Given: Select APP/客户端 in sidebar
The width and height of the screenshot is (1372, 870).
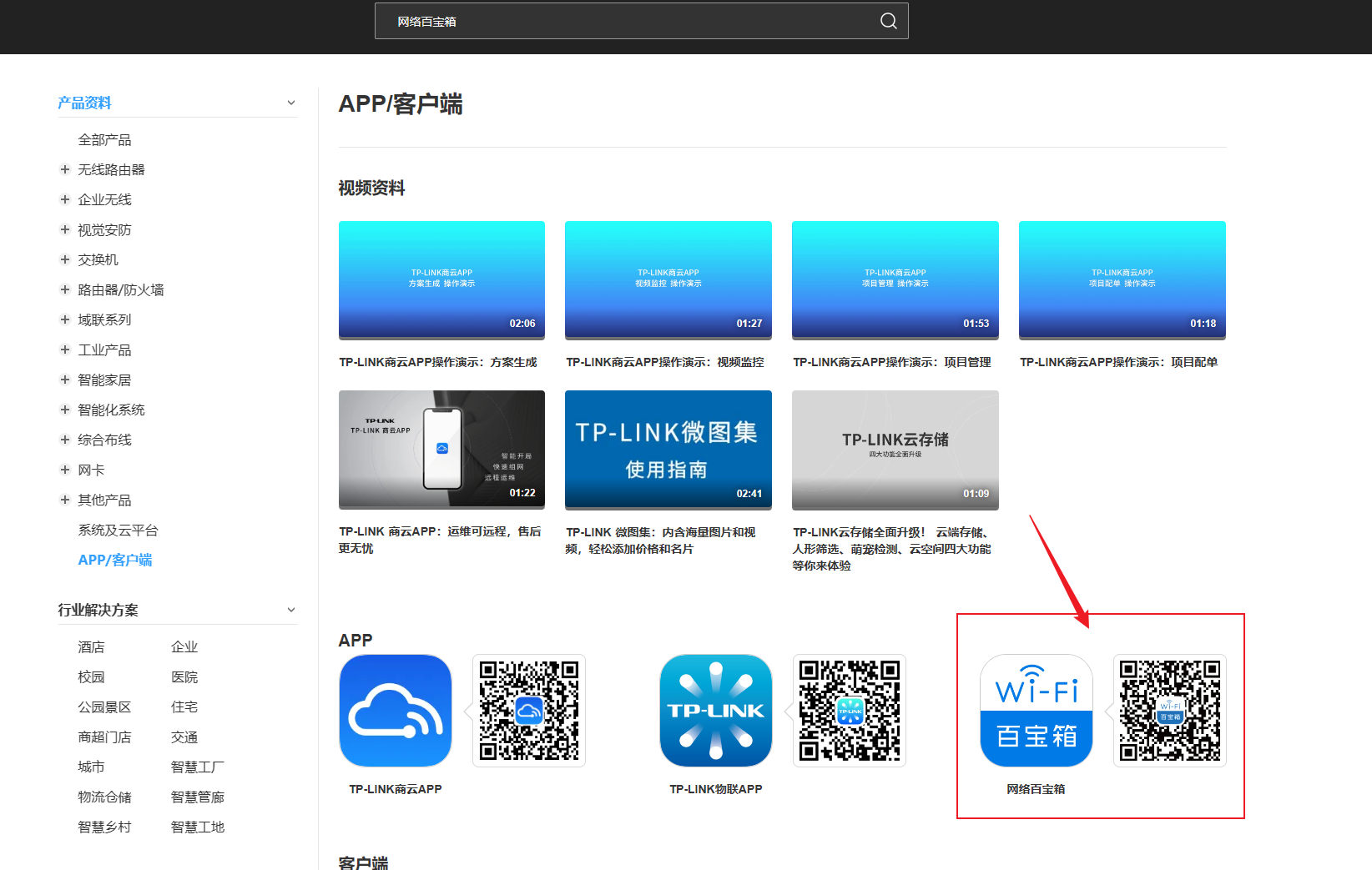Looking at the screenshot, I should pyautogui.click(x=115, y=560).
